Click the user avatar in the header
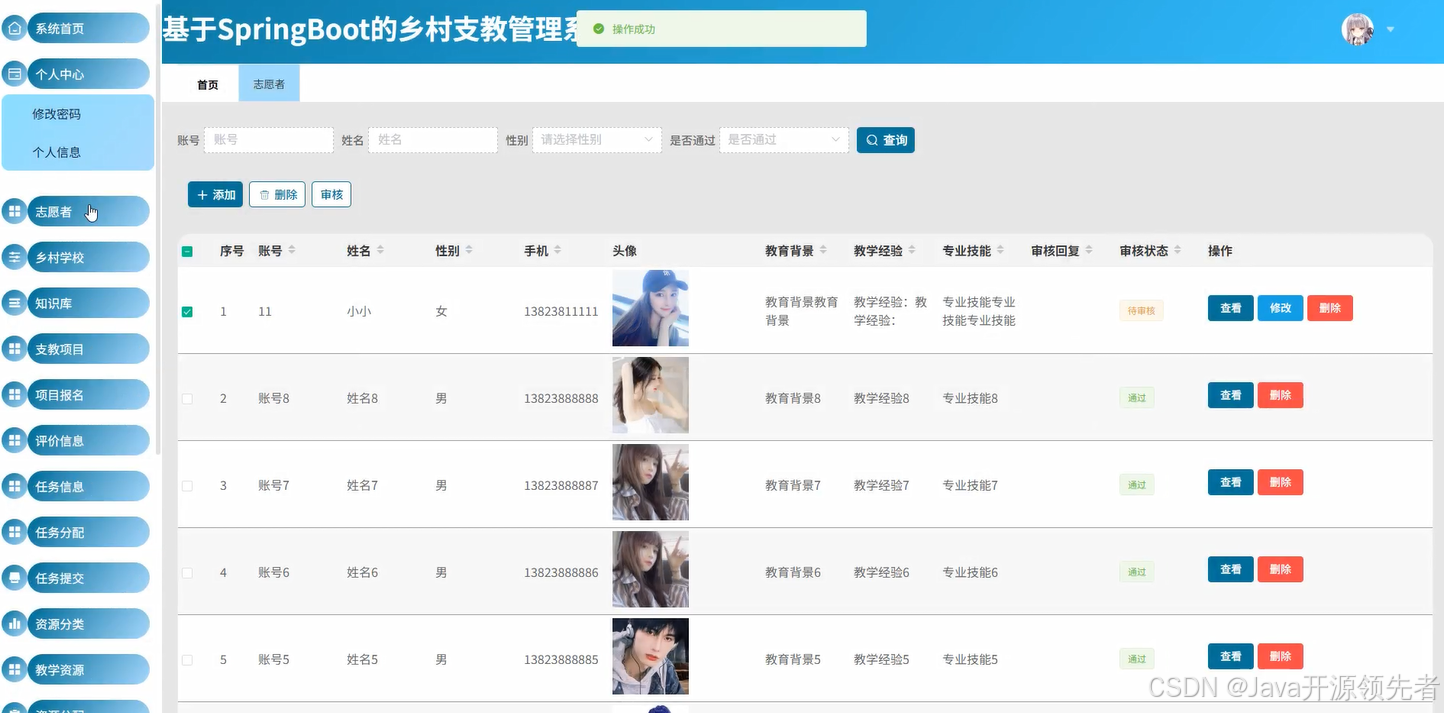Viewport: 1444px width, 713px height. [x=1357, y=29]
